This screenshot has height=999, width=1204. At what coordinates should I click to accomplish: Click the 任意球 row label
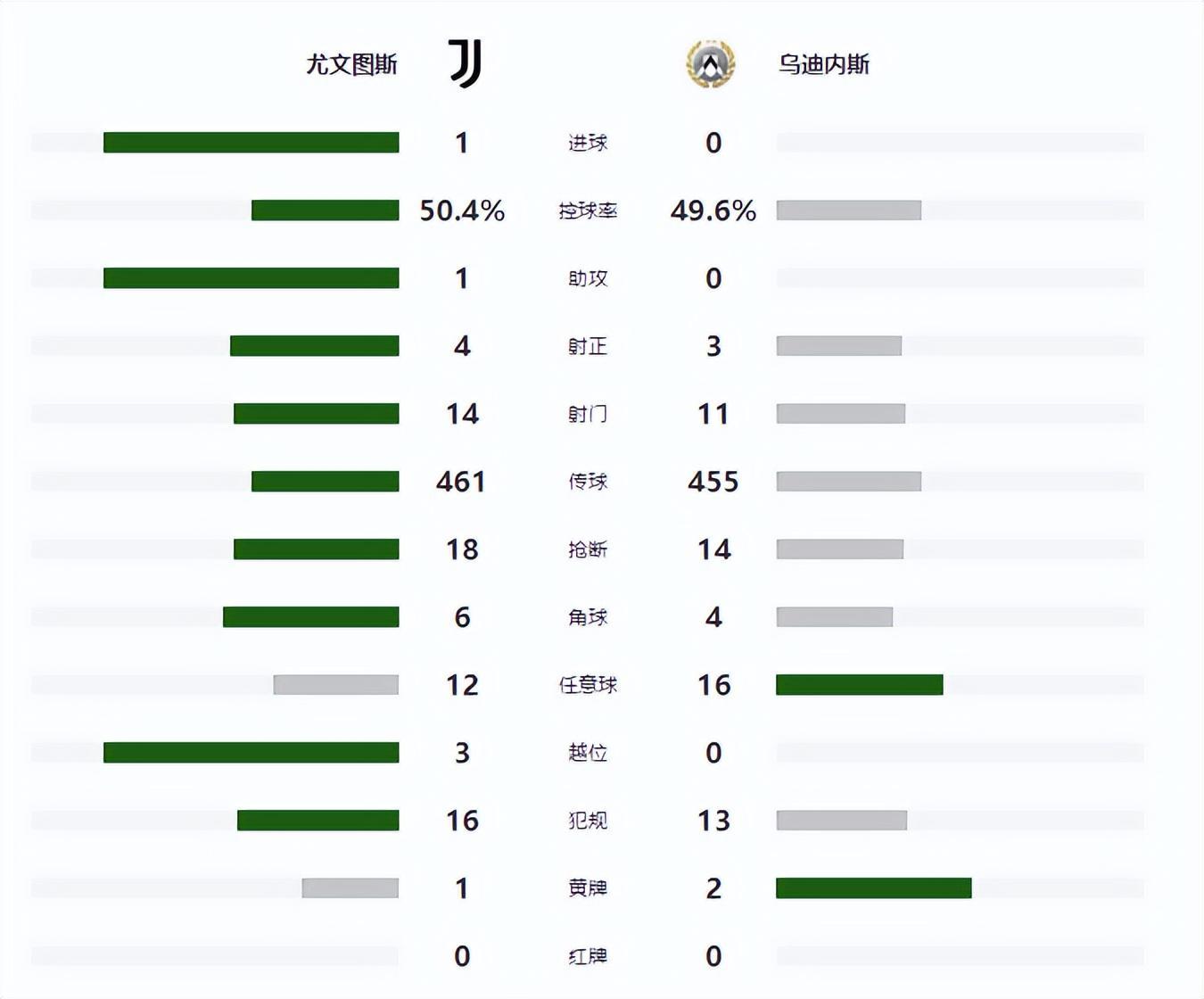[588, 685]
